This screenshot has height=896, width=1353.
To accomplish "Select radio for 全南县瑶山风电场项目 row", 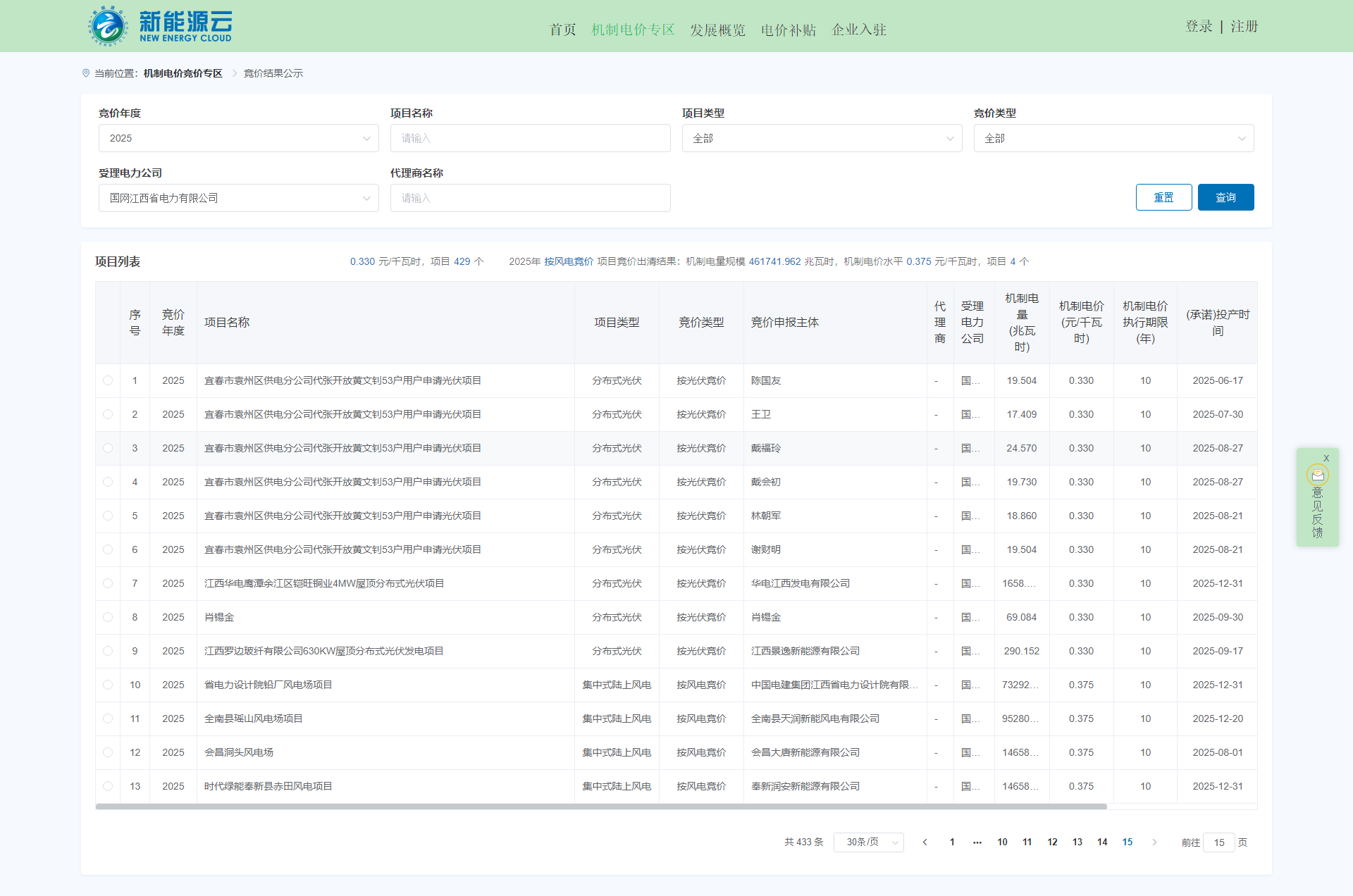I will pos(108,718).
